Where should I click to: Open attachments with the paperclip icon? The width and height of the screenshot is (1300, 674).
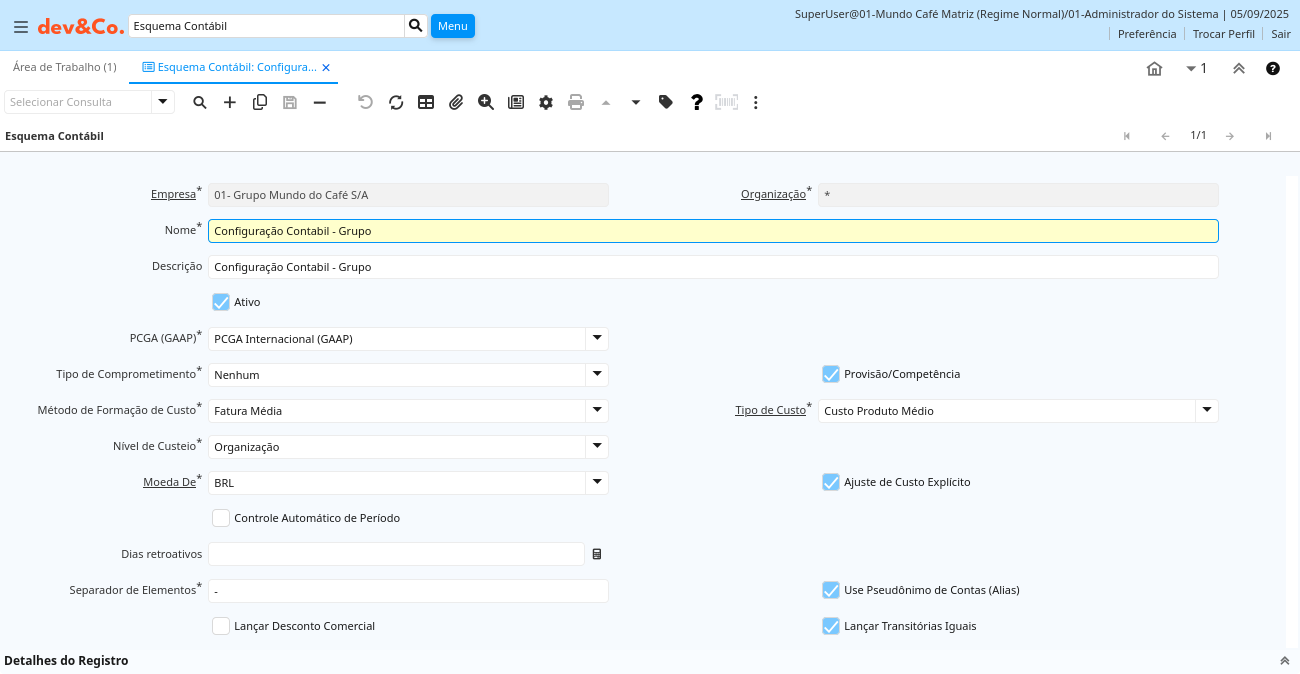click(456, 102)
